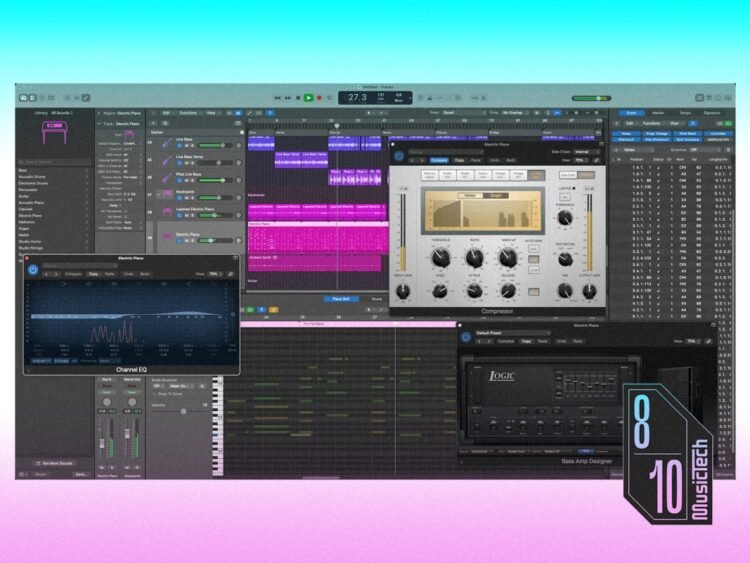
Task: Adjust the Phat Live Bass volume slider
Action: (215, 180)
